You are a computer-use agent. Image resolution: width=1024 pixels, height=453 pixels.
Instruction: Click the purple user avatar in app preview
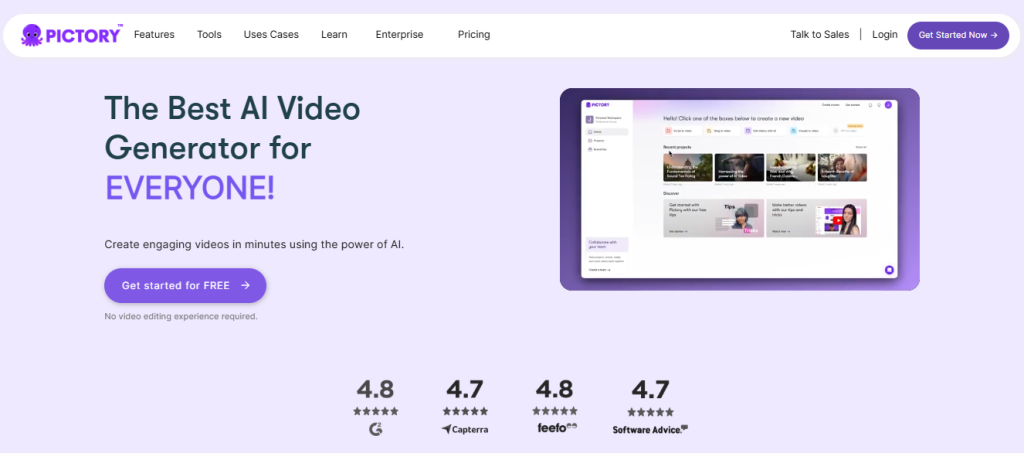tap(888, 105)
